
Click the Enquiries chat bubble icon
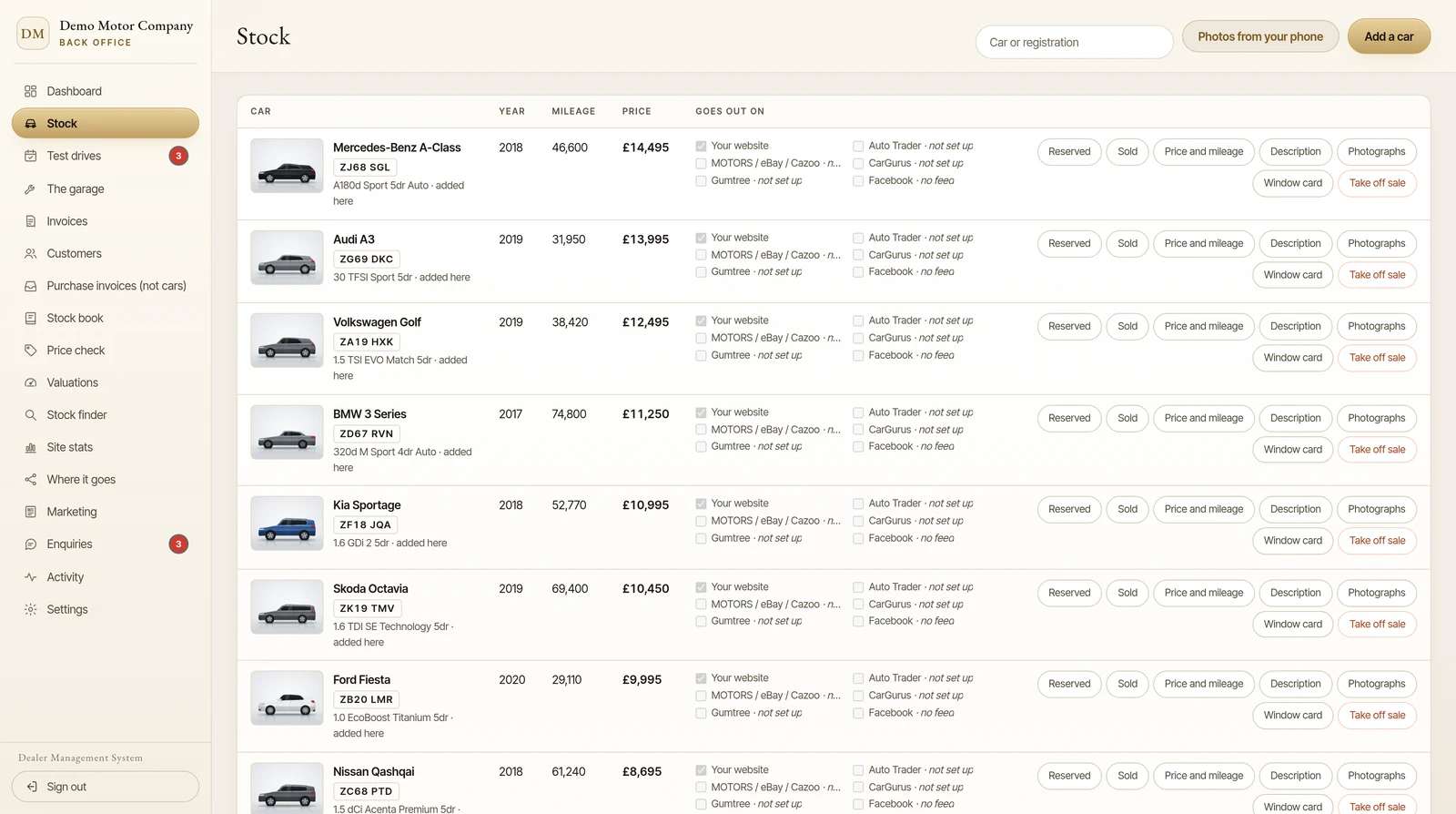pos(30,544)
